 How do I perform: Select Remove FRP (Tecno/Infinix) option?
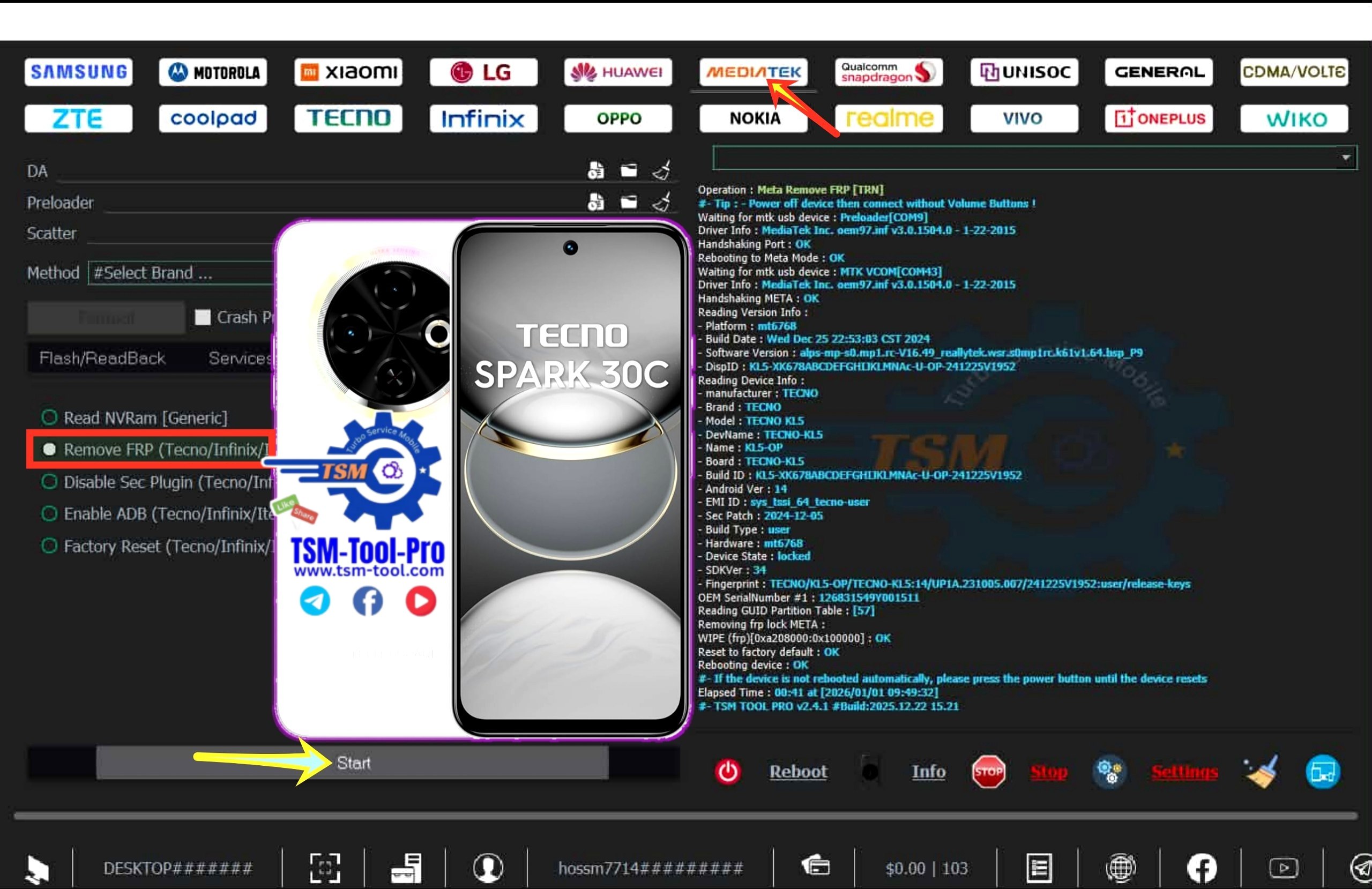click(155, 449)
